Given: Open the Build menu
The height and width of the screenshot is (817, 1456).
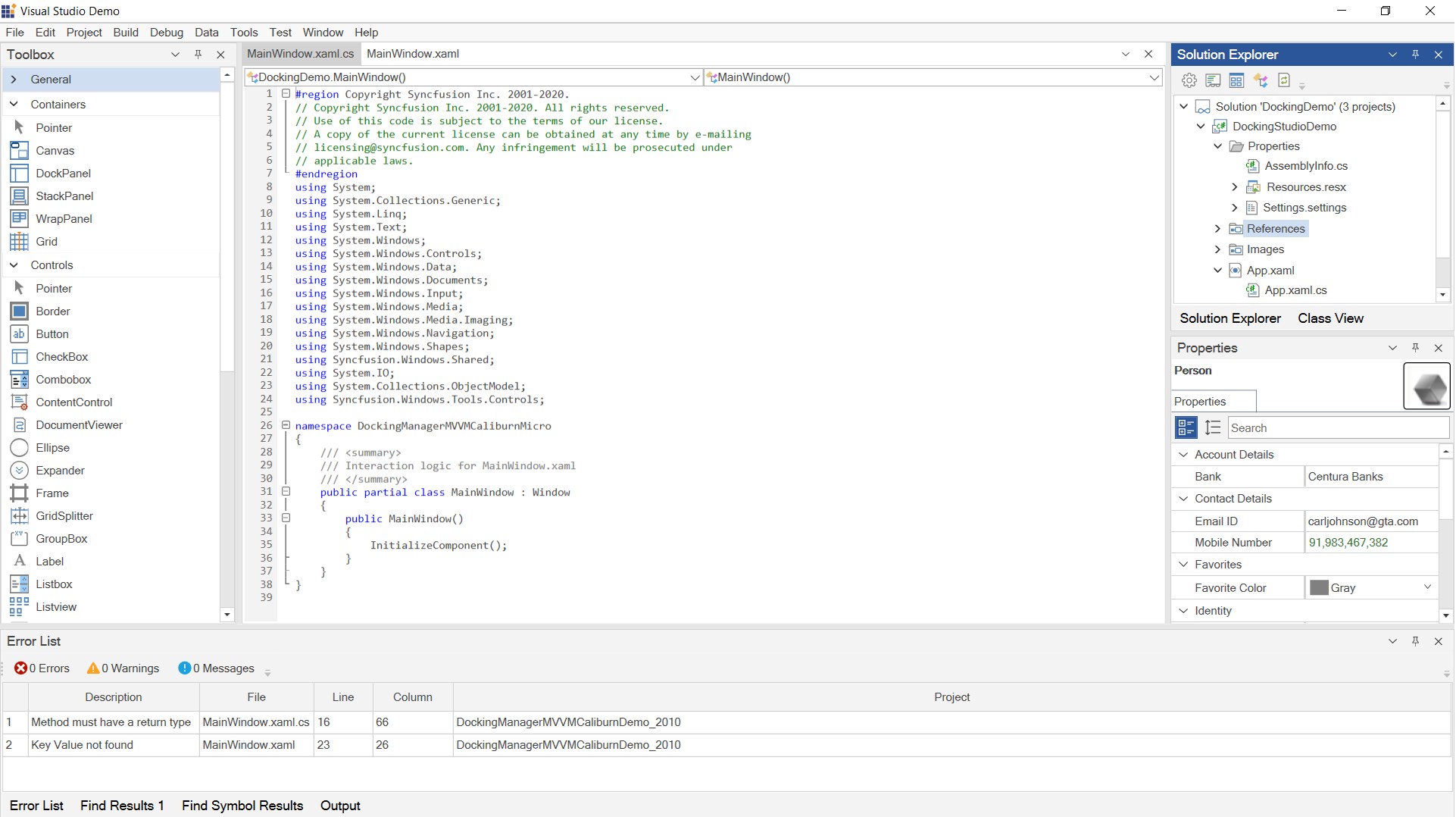Looking at the screenshot, I should coord(126,33).
